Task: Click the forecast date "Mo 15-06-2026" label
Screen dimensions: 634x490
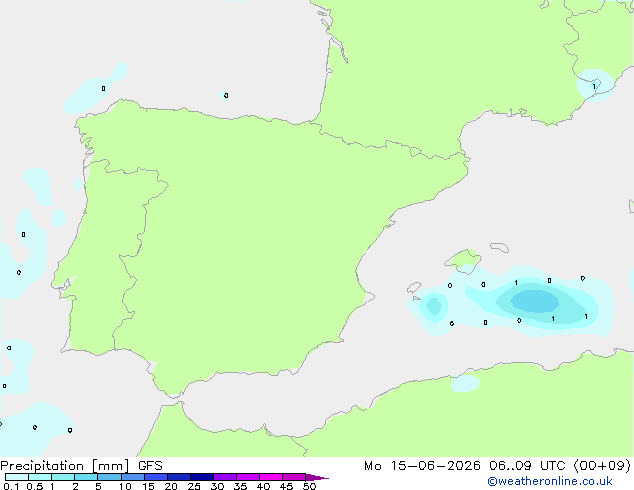Action: click(422, 466)
